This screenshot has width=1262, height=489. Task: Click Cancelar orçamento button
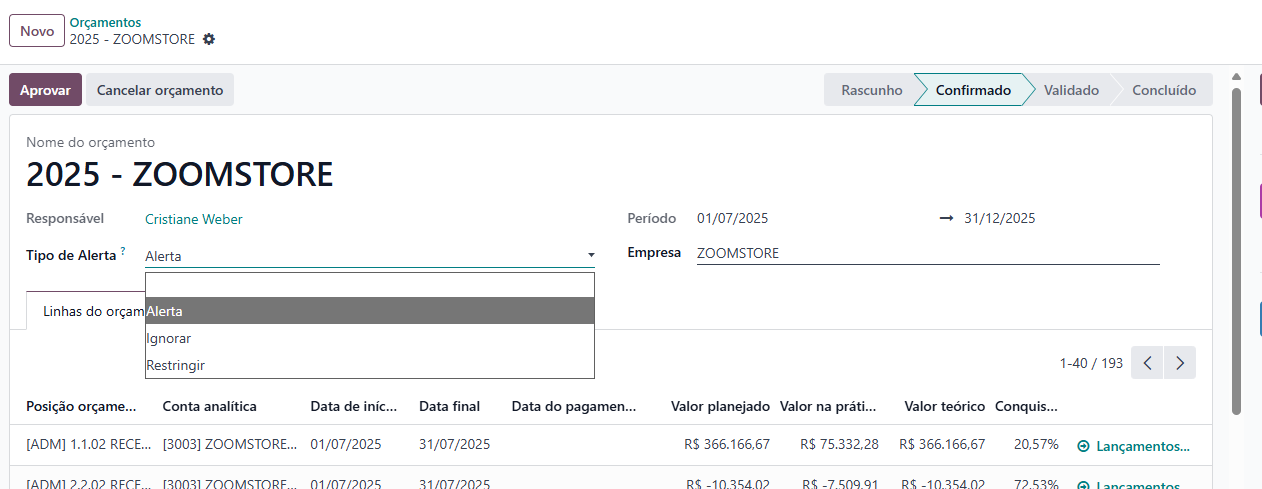(160, 90)
